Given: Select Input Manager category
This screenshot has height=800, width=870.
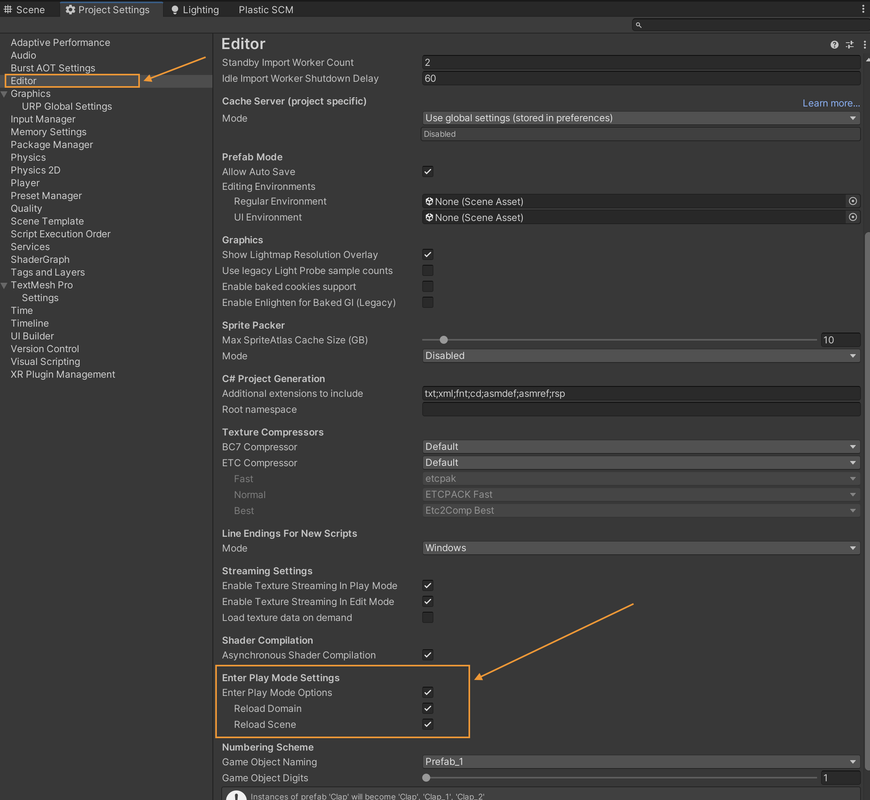Looking at the screenshot, I should click(43, 119).
